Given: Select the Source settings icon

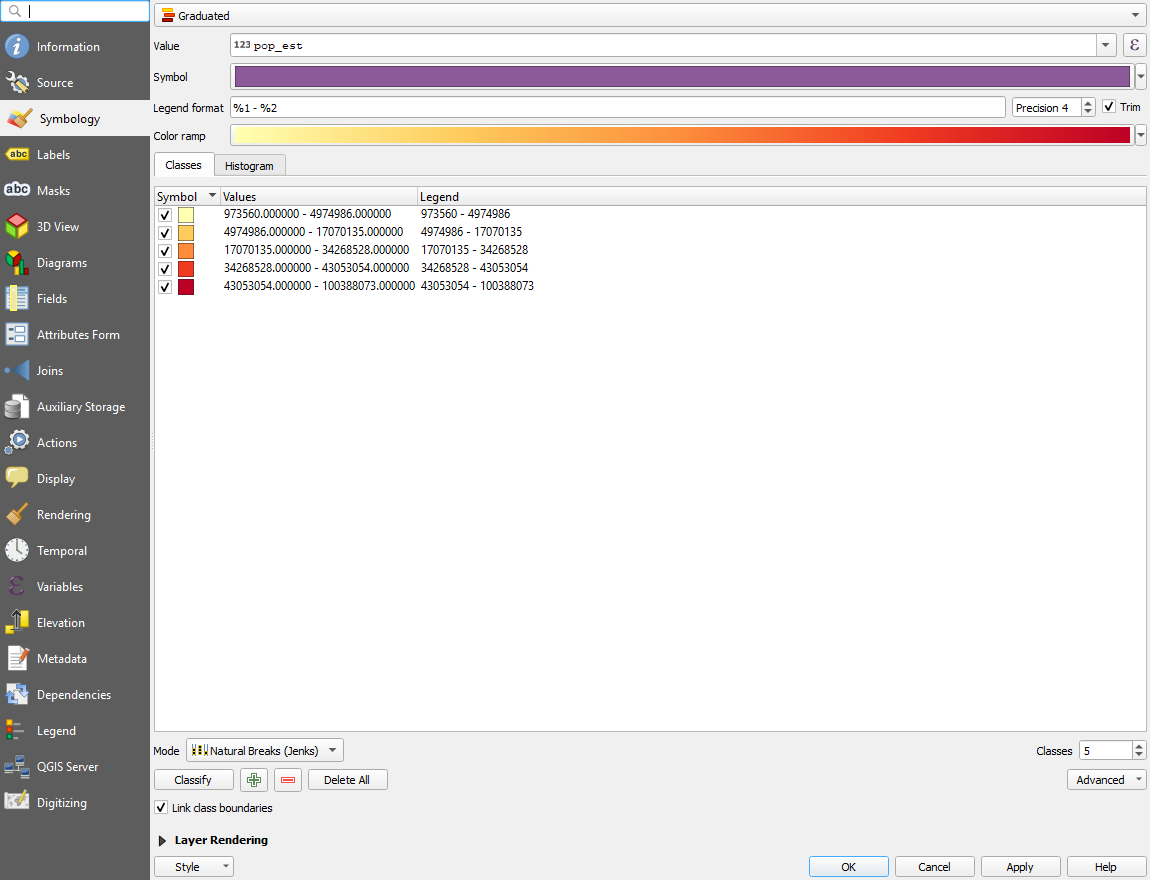Looking at the screenshot, I should pos(17,82).
